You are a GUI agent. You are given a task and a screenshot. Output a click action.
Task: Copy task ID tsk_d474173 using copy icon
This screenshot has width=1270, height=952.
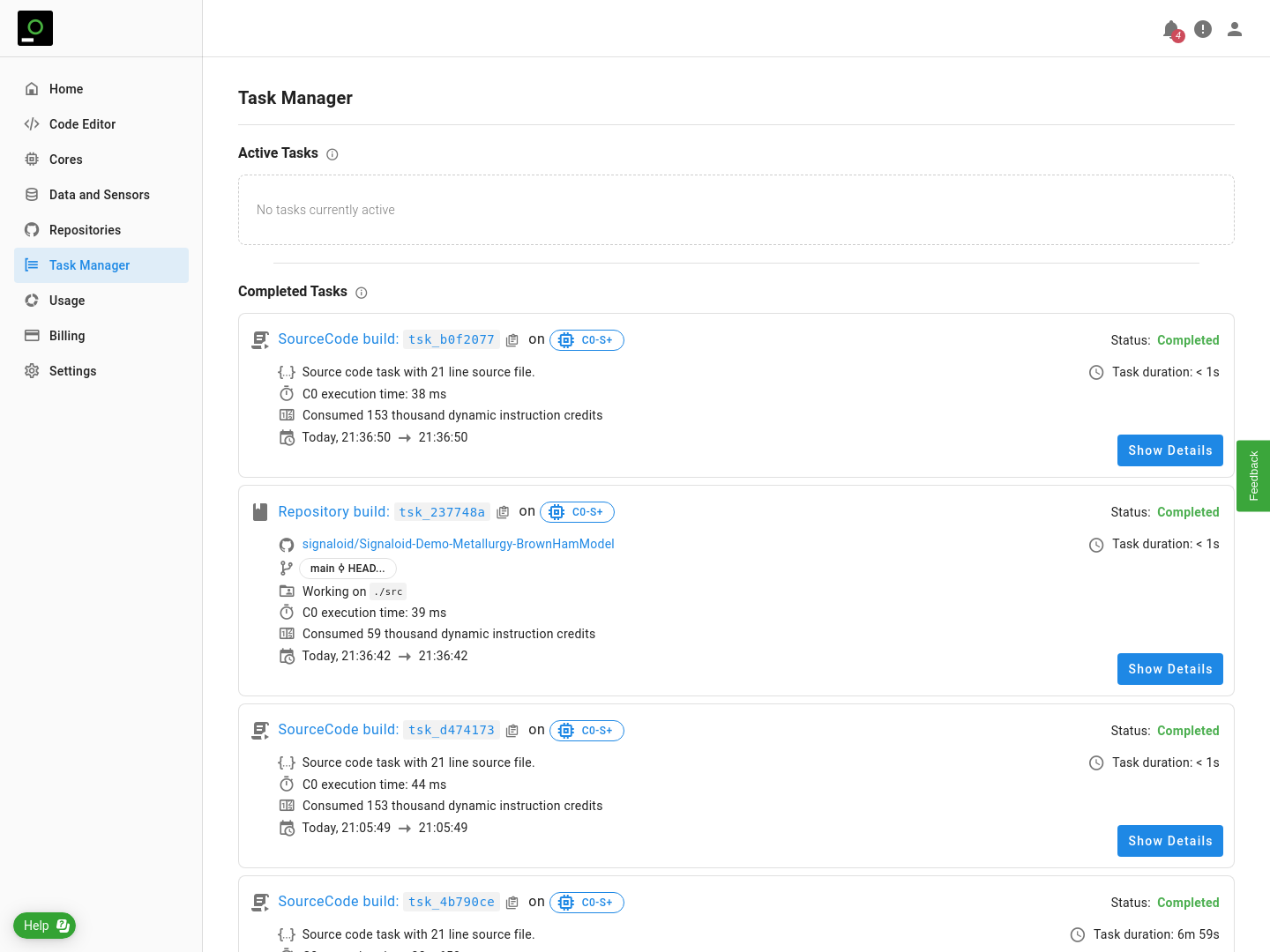[x=512, y=731]
